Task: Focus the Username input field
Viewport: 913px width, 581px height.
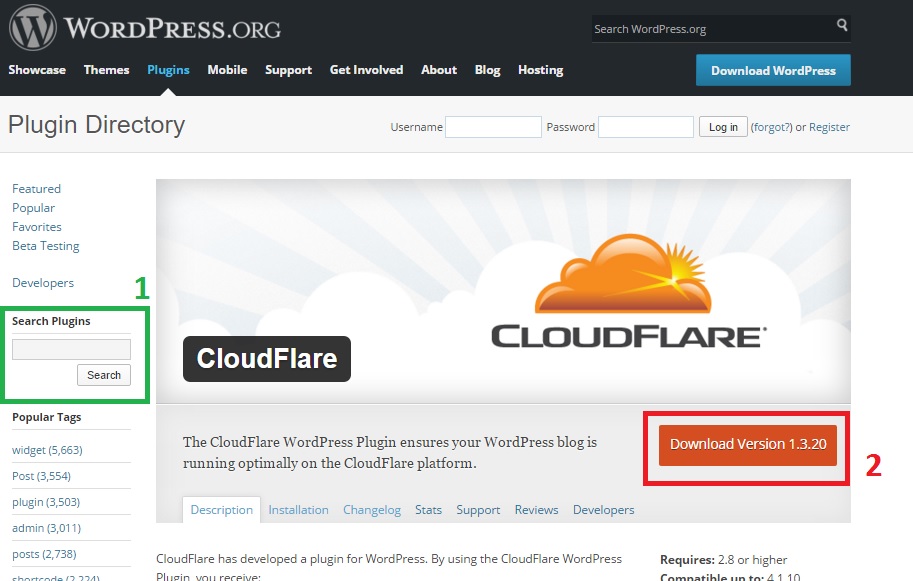Action: click(x=493, y=127)
